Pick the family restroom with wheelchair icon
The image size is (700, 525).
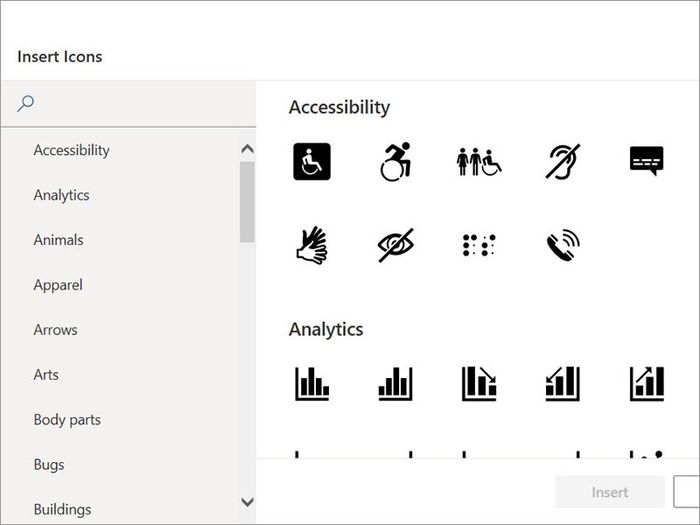coord(479,162)
